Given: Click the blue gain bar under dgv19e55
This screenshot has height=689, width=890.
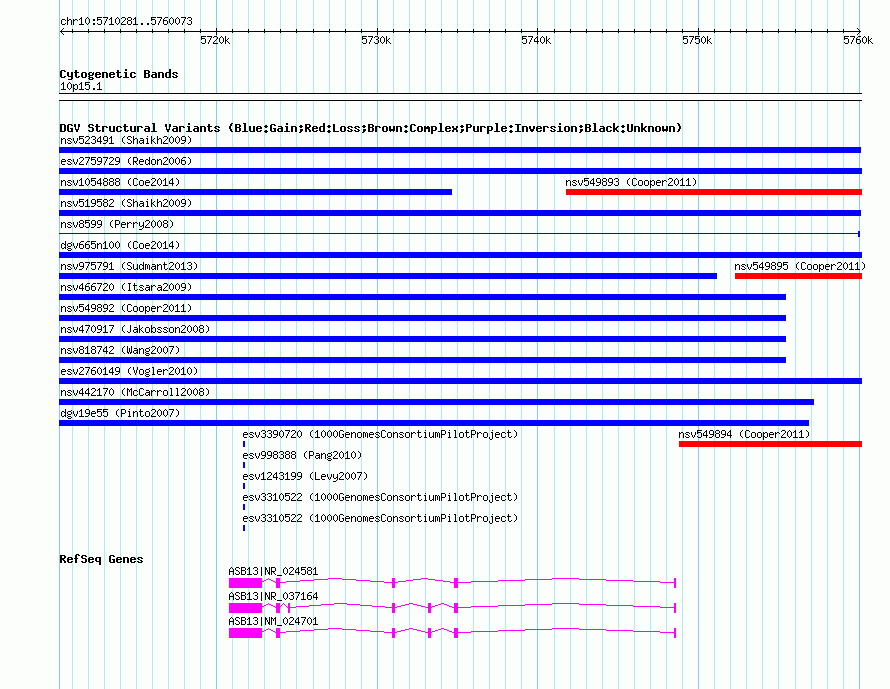Looking at the screenshot, I should 434,423.
